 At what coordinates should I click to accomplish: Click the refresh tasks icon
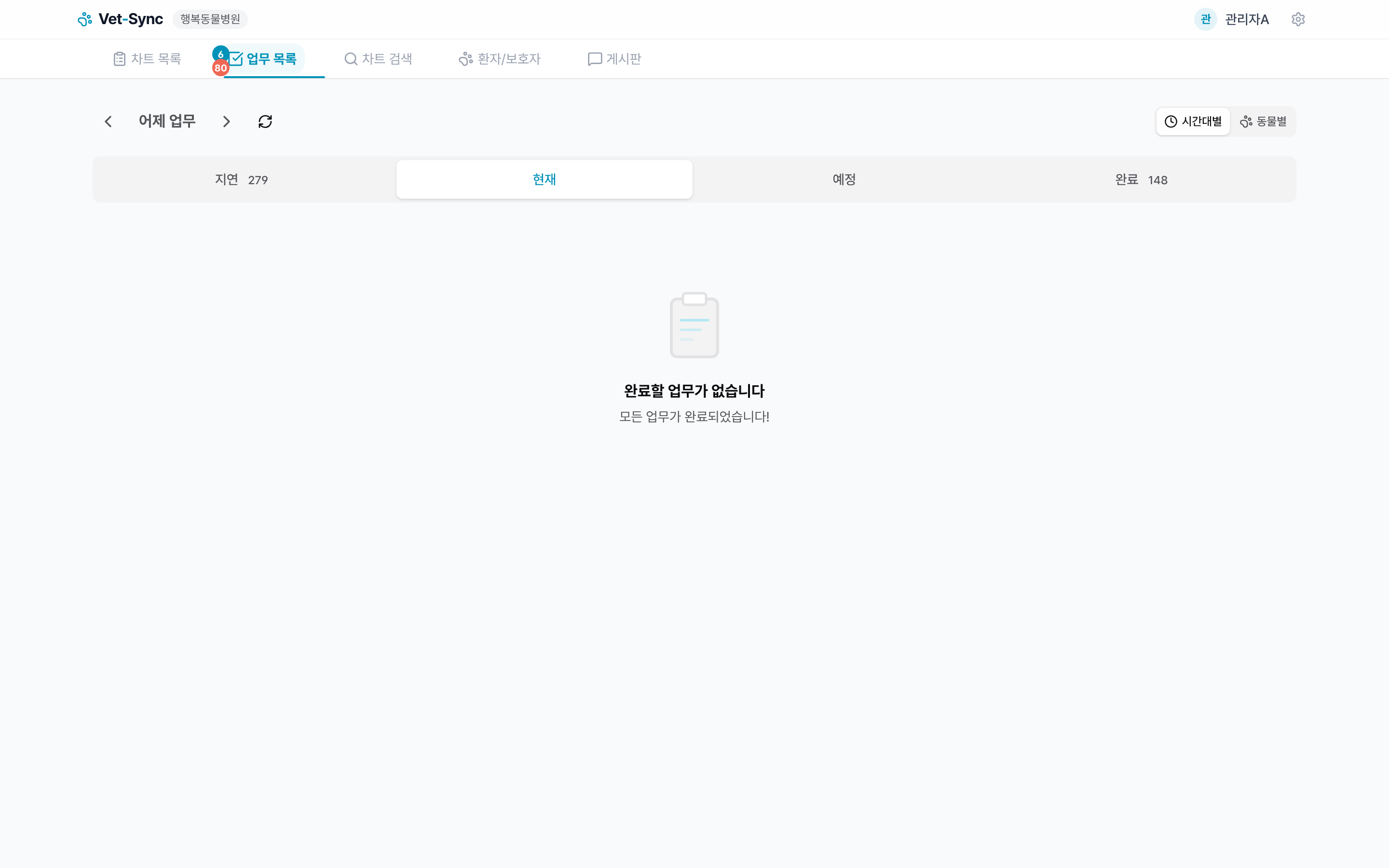point(265,122)
